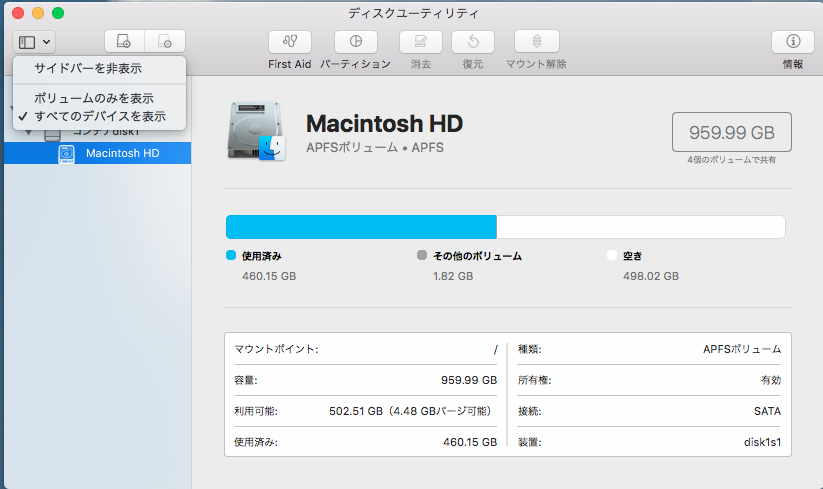Click the Macintosh HD title heading

(x=384, y=124)
